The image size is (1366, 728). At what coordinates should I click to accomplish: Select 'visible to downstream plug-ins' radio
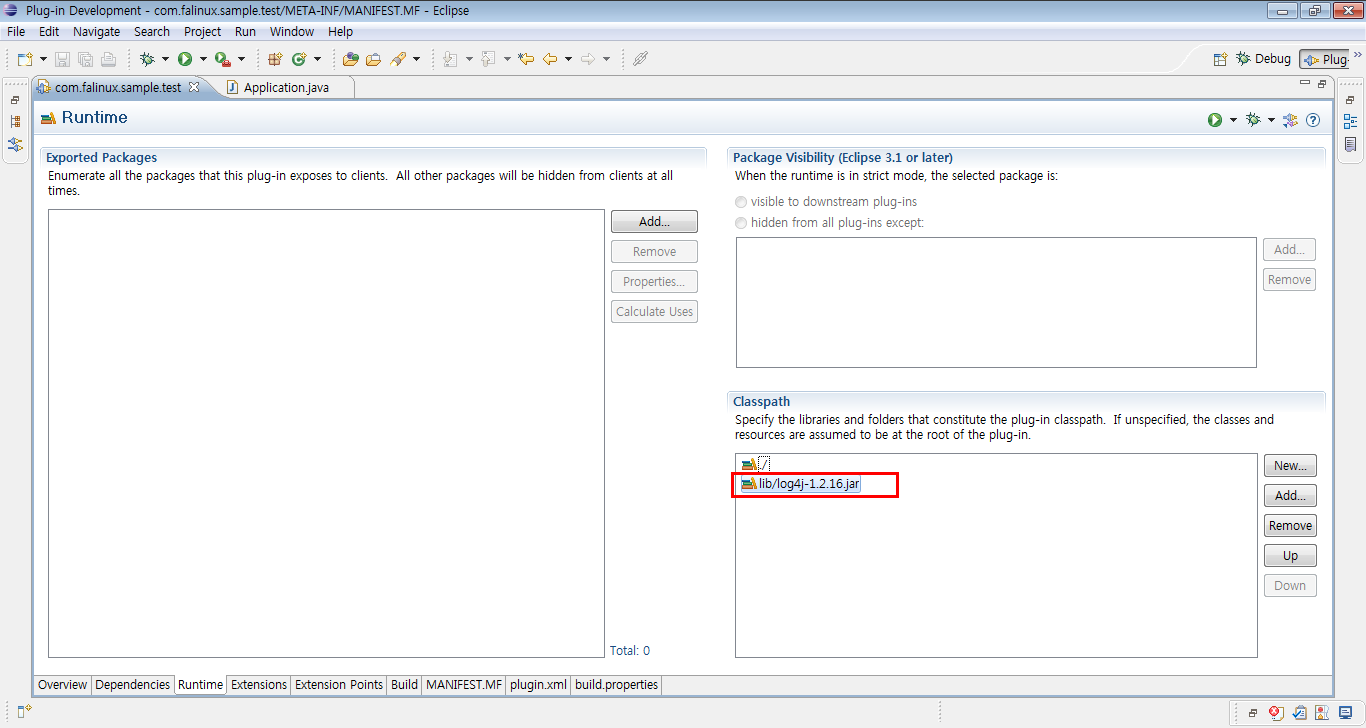[x=741, y=202]
